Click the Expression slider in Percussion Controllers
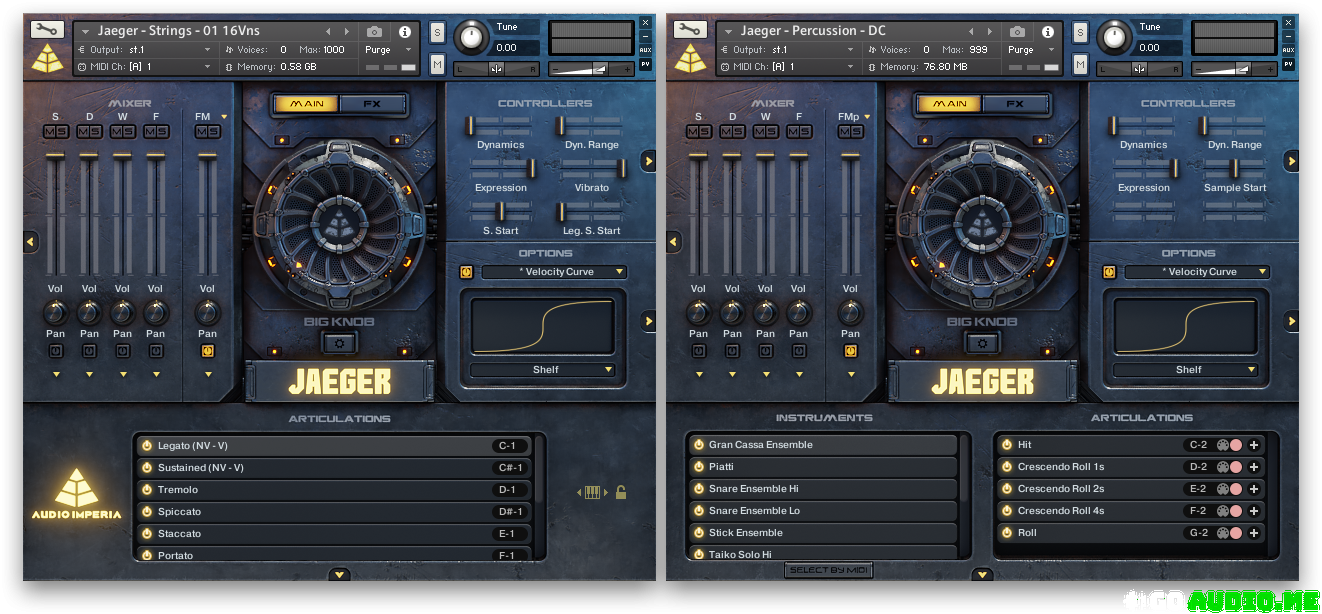The image size is (1322, 614). [x=1144, y=168]
